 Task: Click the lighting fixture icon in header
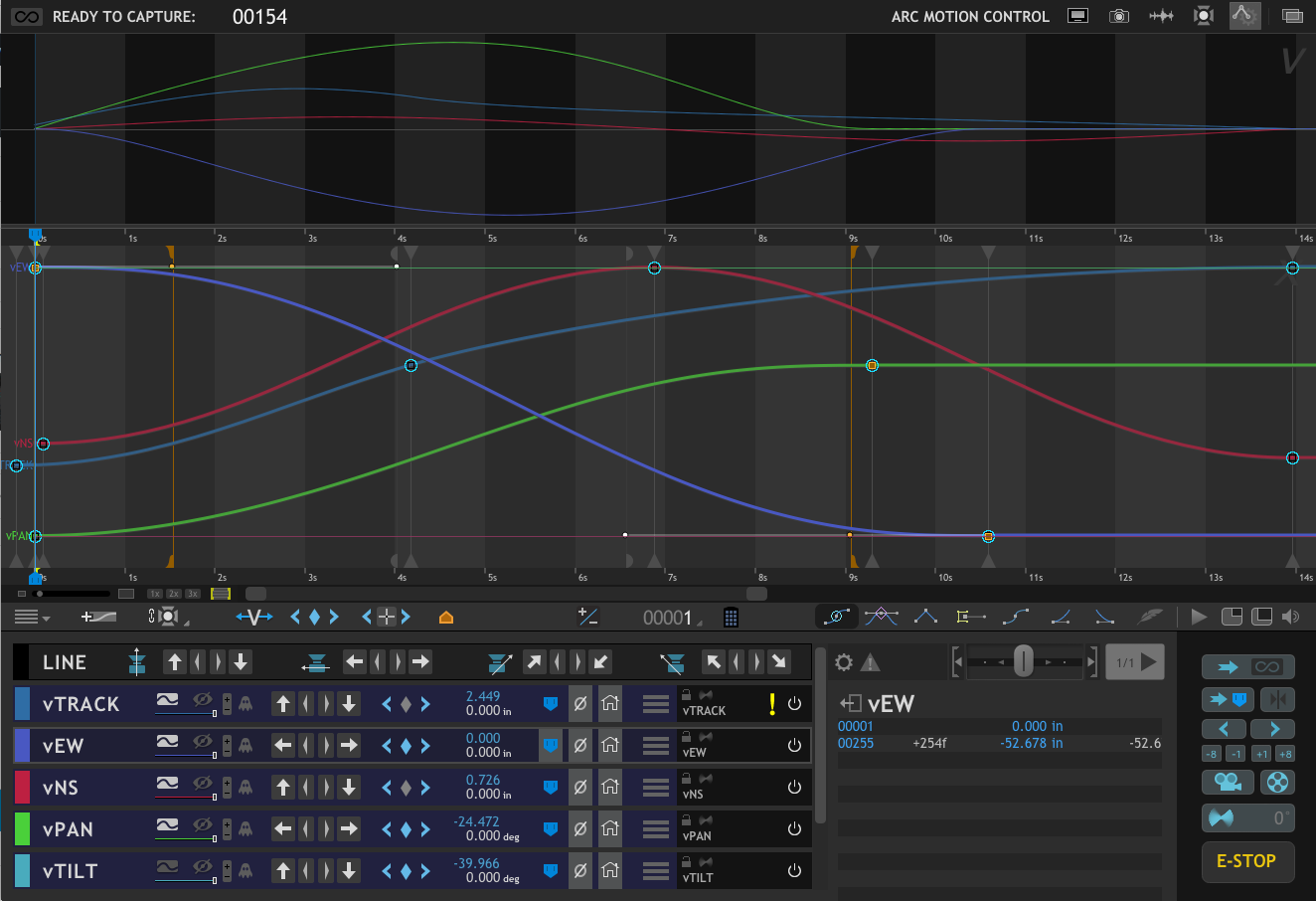coord(1204,16)
